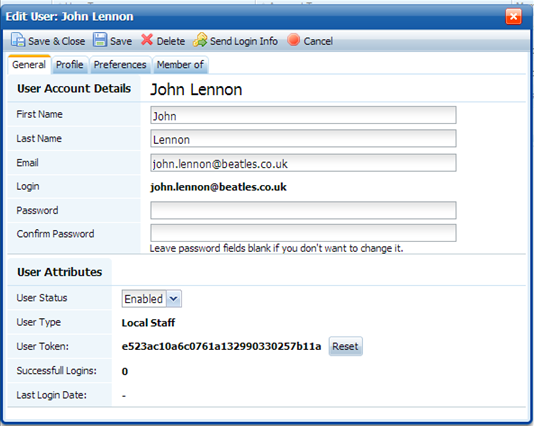Switch to the Profile tab

pos(70,65)
